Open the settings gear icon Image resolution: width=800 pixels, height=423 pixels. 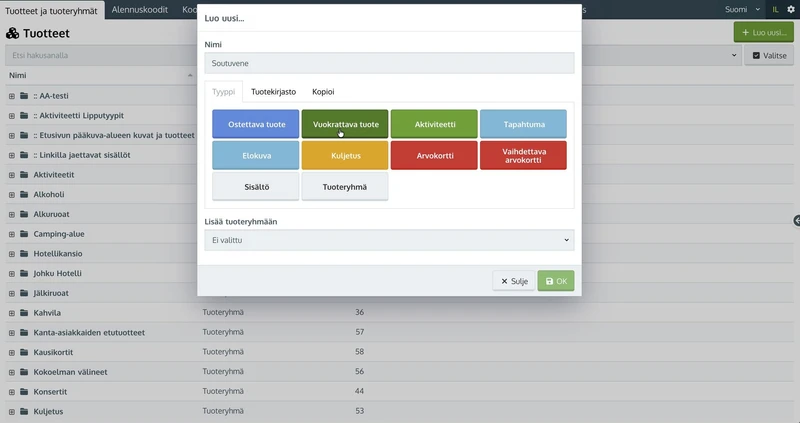tap(791, 9)
